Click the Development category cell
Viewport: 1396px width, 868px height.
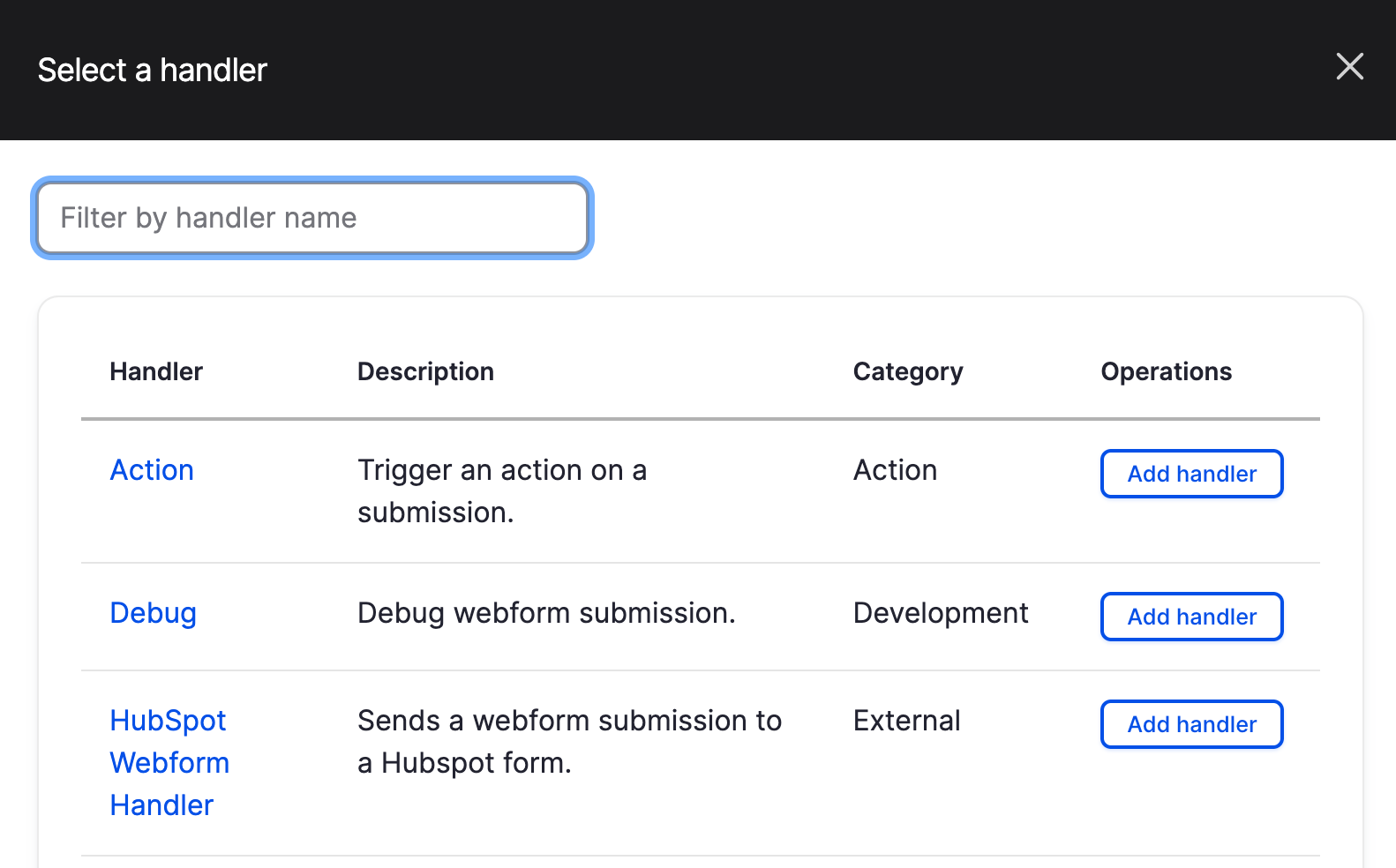[941, 613]
